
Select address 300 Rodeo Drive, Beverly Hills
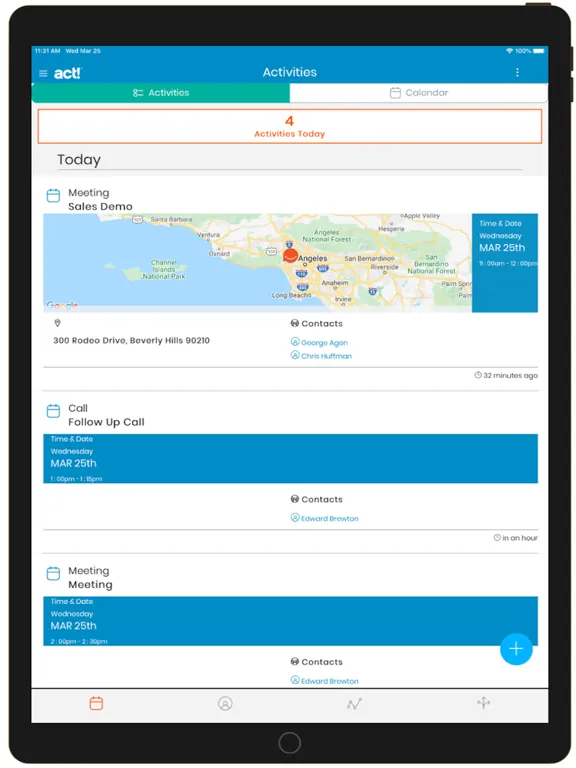click(131, 340)
